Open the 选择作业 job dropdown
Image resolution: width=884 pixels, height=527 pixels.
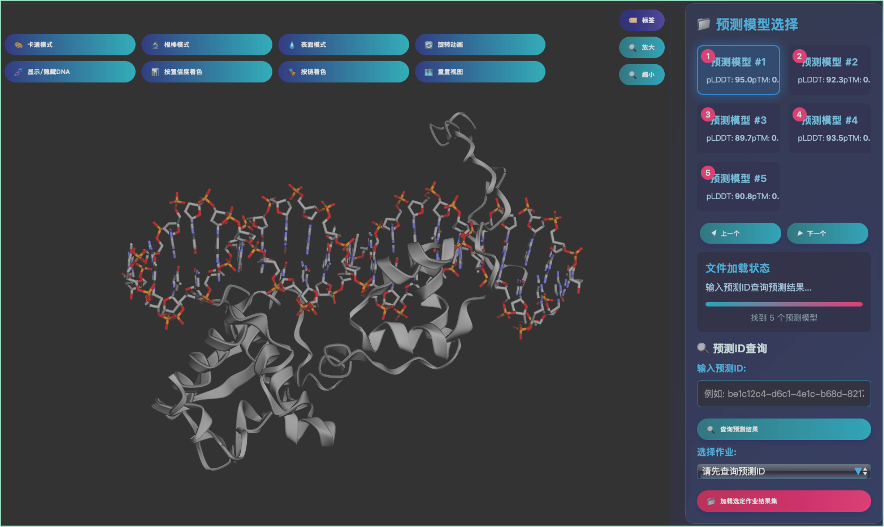click(x=783, y=471)
